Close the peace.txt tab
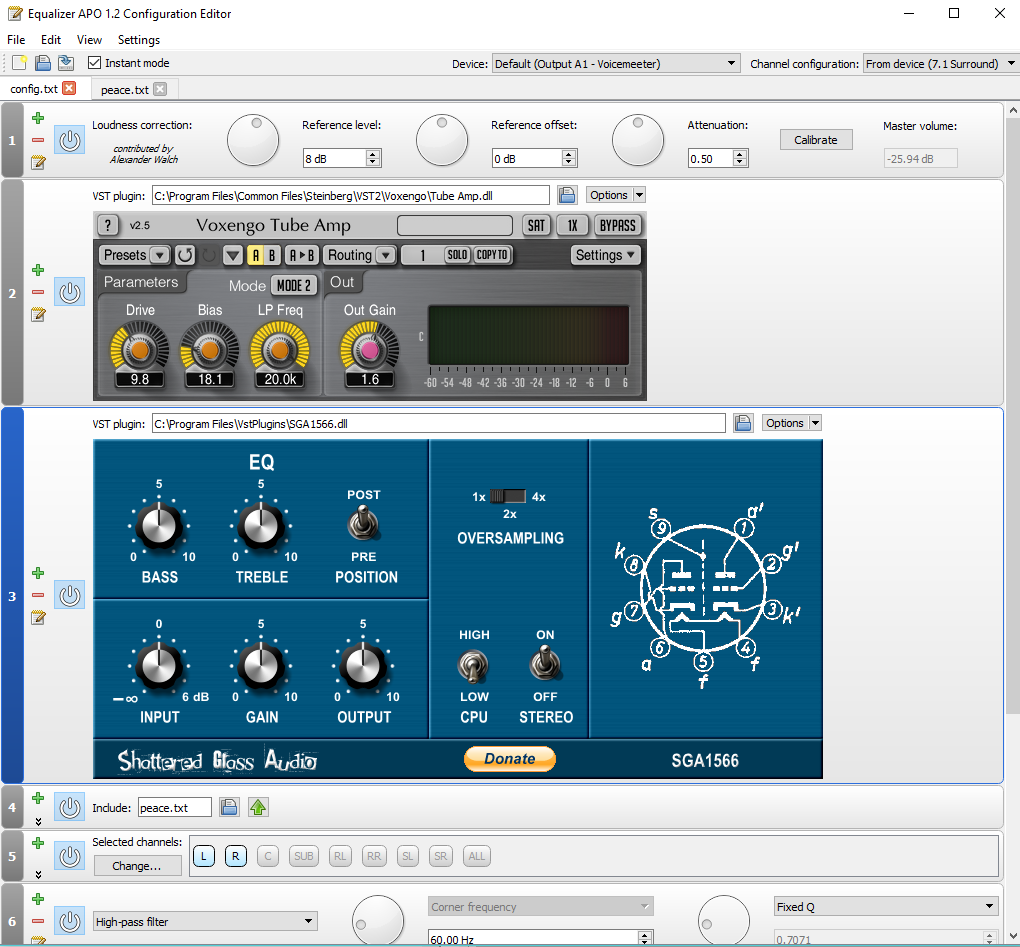1020x947 pixels. pos(160,89)
